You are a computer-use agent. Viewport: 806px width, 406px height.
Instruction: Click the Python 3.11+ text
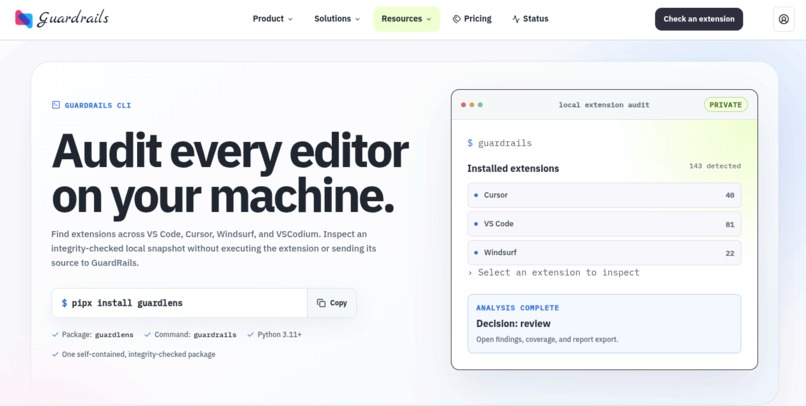[x=280, y=335]
